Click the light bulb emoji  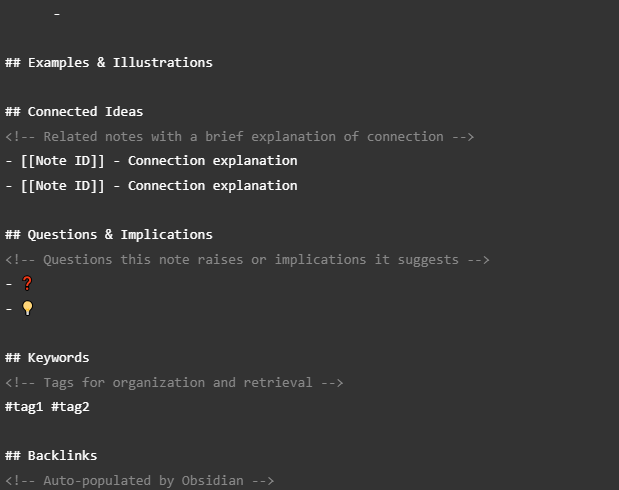(x=27, y=308)
